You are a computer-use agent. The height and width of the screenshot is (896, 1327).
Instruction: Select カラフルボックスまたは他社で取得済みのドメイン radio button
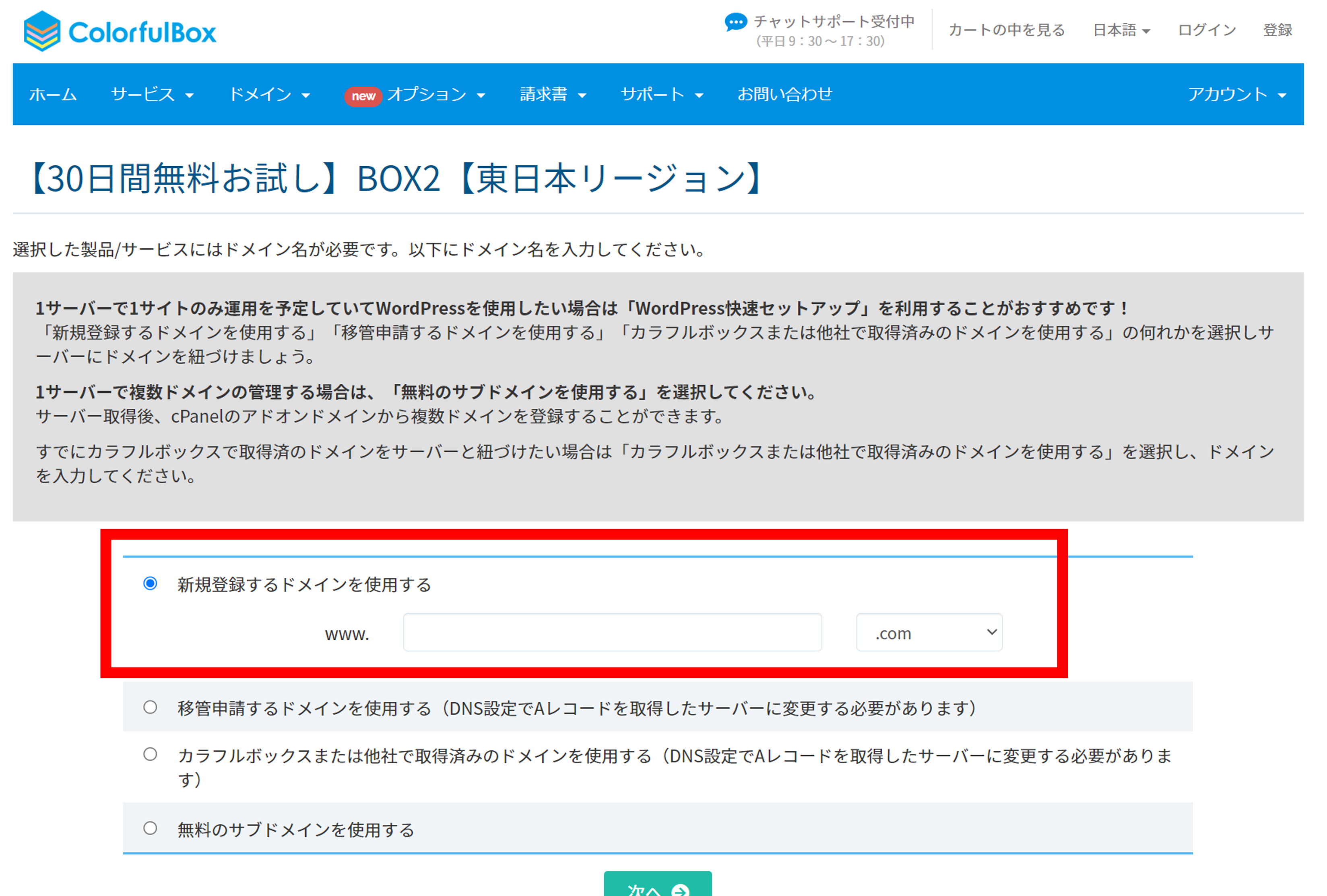point(150,754)
